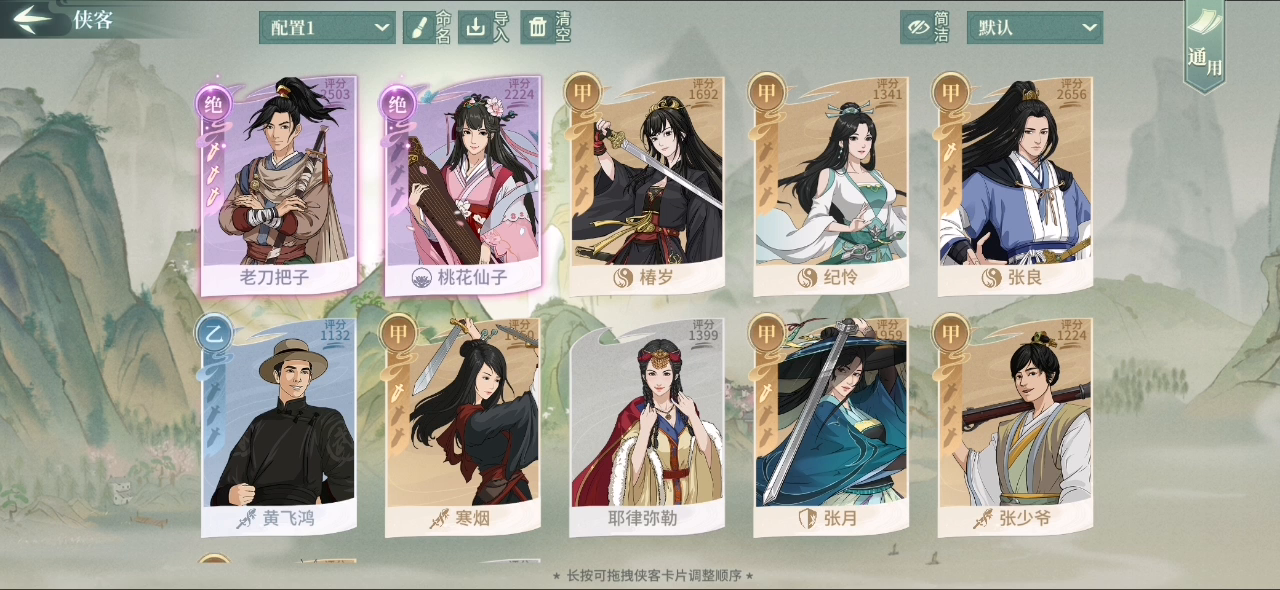Select the 桃花仙子 hero card
The width and height of the screenshot is (1280, 590).
462,186
